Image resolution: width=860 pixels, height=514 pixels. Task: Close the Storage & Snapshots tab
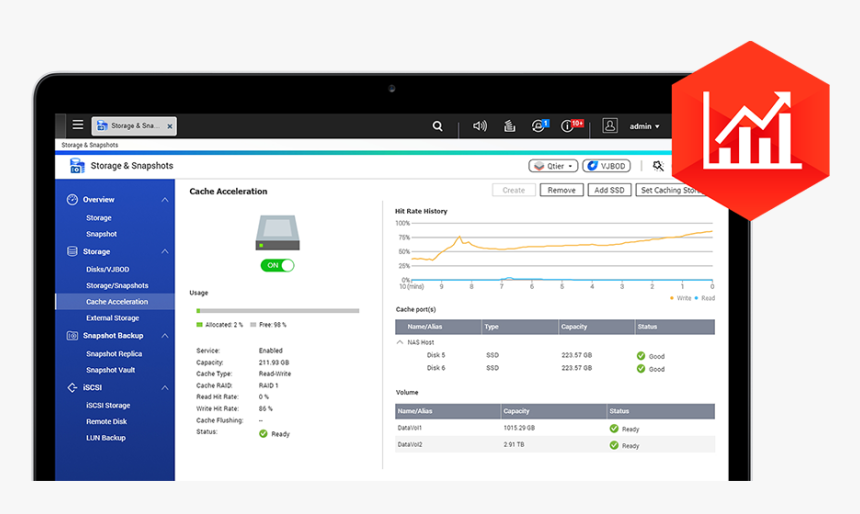[x=170, y=126]
